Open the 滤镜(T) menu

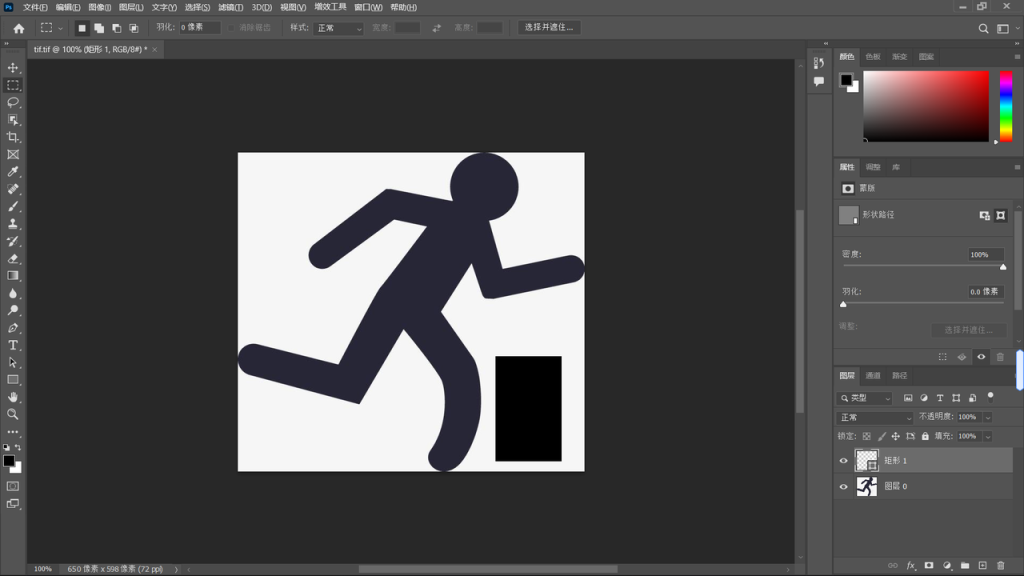230,7
